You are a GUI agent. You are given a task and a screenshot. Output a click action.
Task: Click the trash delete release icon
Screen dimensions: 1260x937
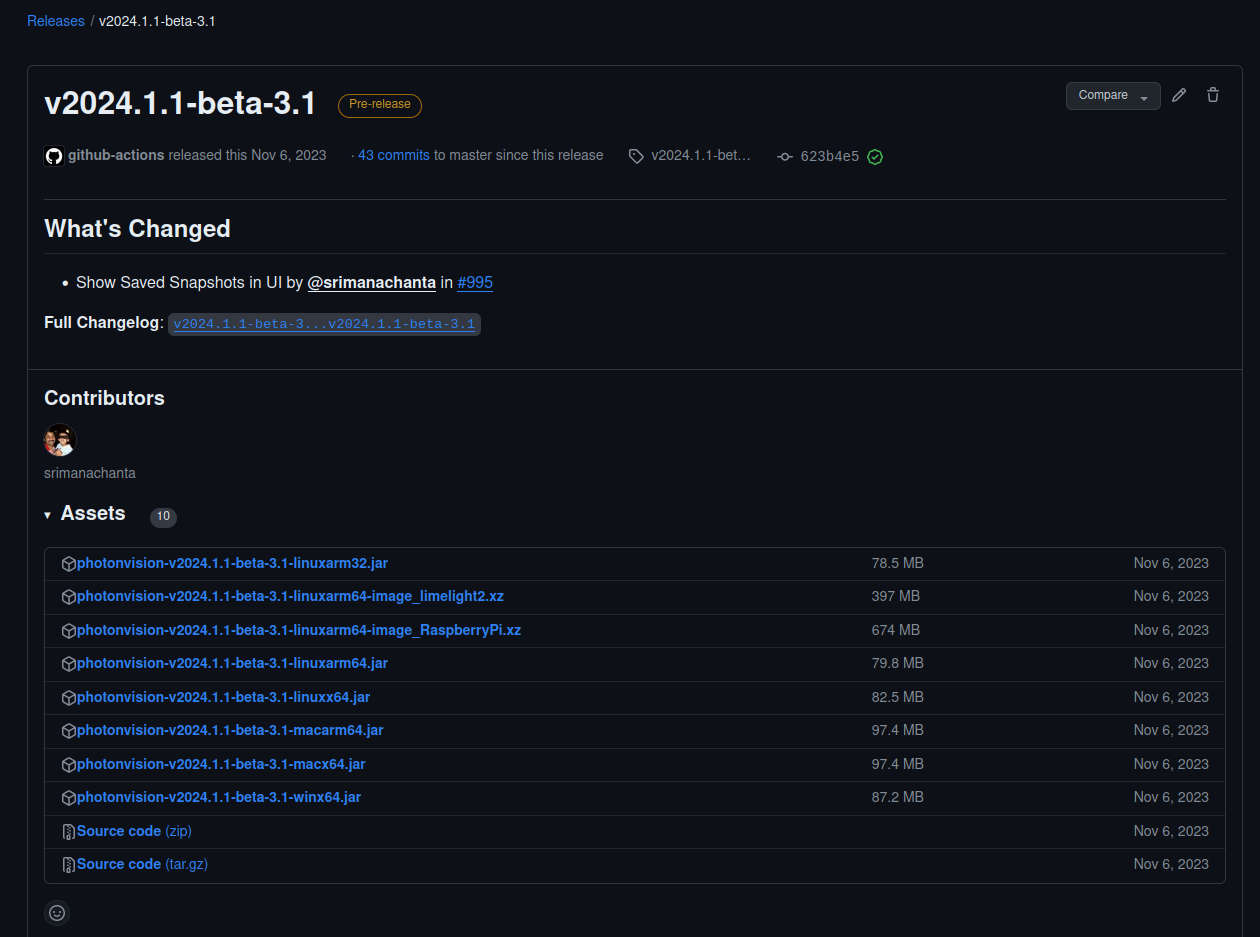coord(1213,95)
